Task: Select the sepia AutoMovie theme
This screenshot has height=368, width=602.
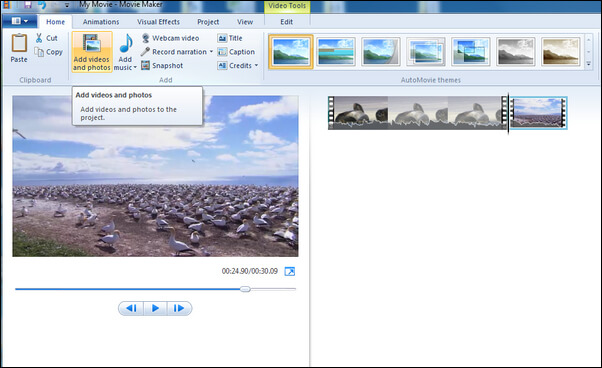Action: [x=561, y=52]
